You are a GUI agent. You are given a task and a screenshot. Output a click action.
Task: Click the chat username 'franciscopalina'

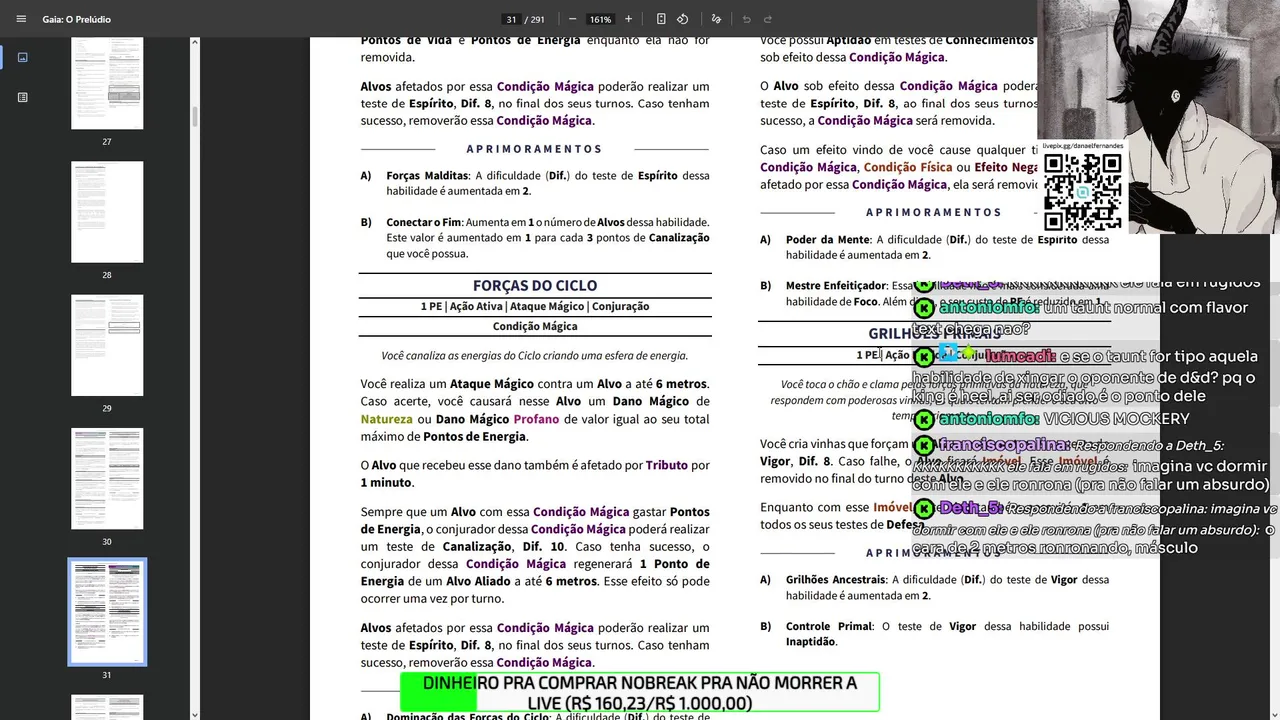click(x=1005, y=445)
